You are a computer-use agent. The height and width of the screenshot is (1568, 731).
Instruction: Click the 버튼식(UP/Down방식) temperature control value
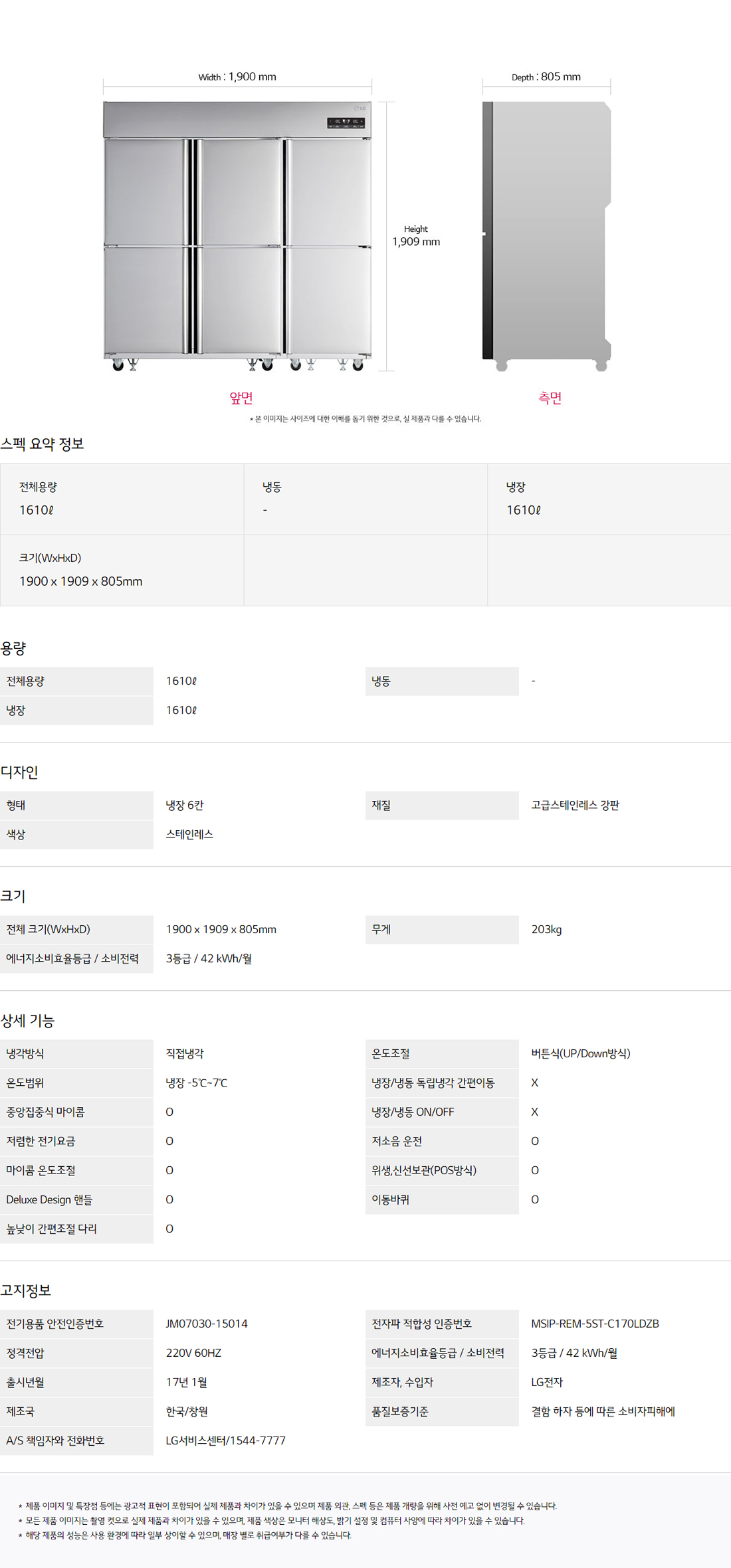(581, 1054)
